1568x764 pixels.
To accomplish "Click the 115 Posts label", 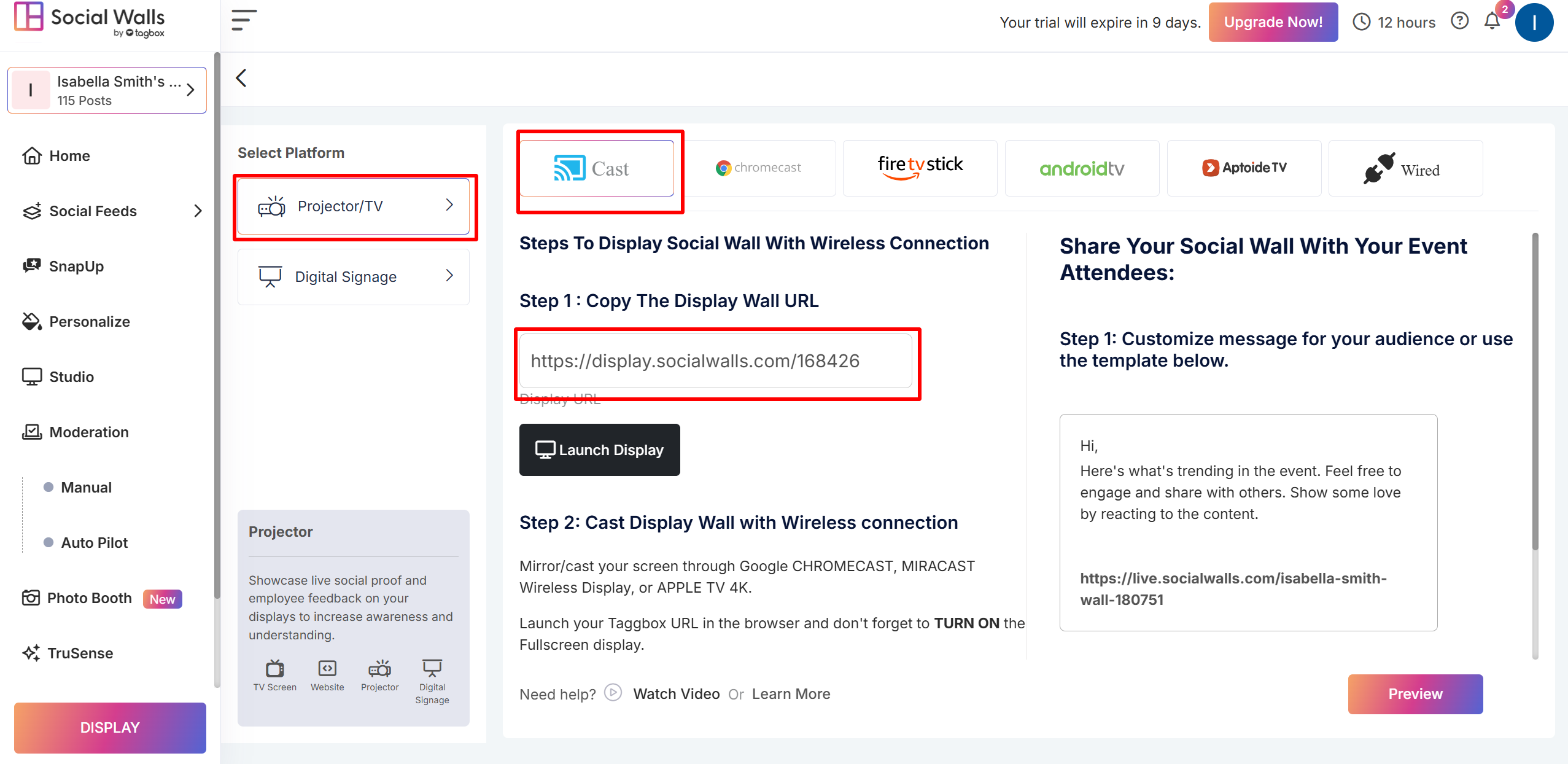I will point(84,101).
